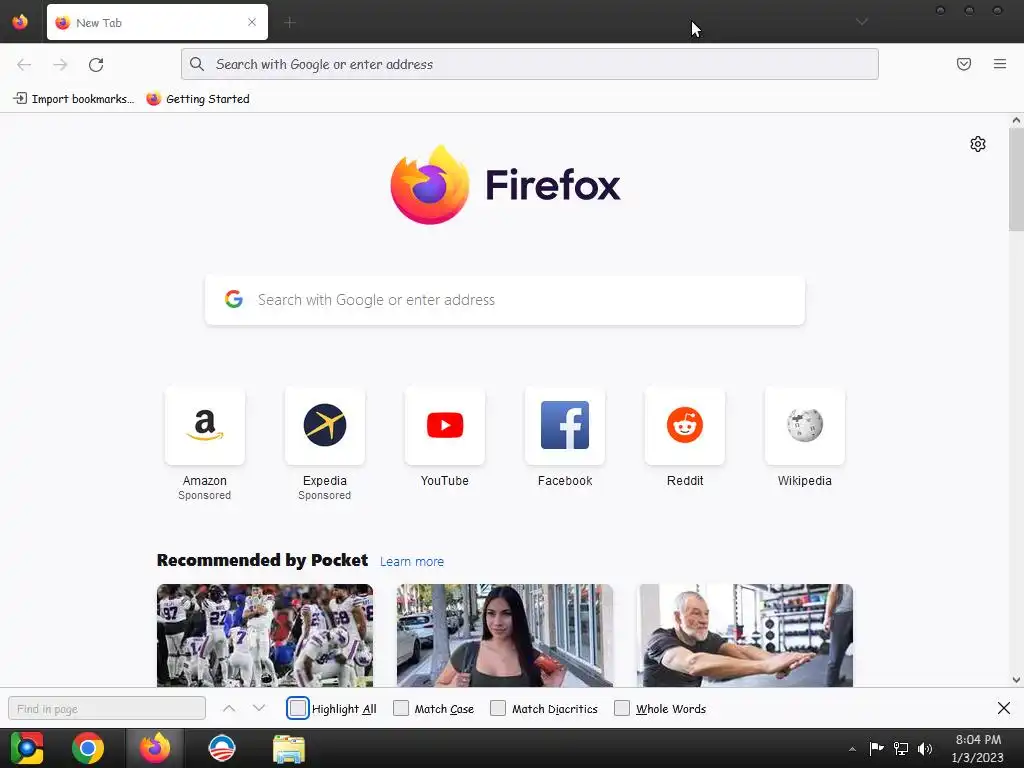Open the Amazon sponsored shortcut tile

(x=204, y=426)
